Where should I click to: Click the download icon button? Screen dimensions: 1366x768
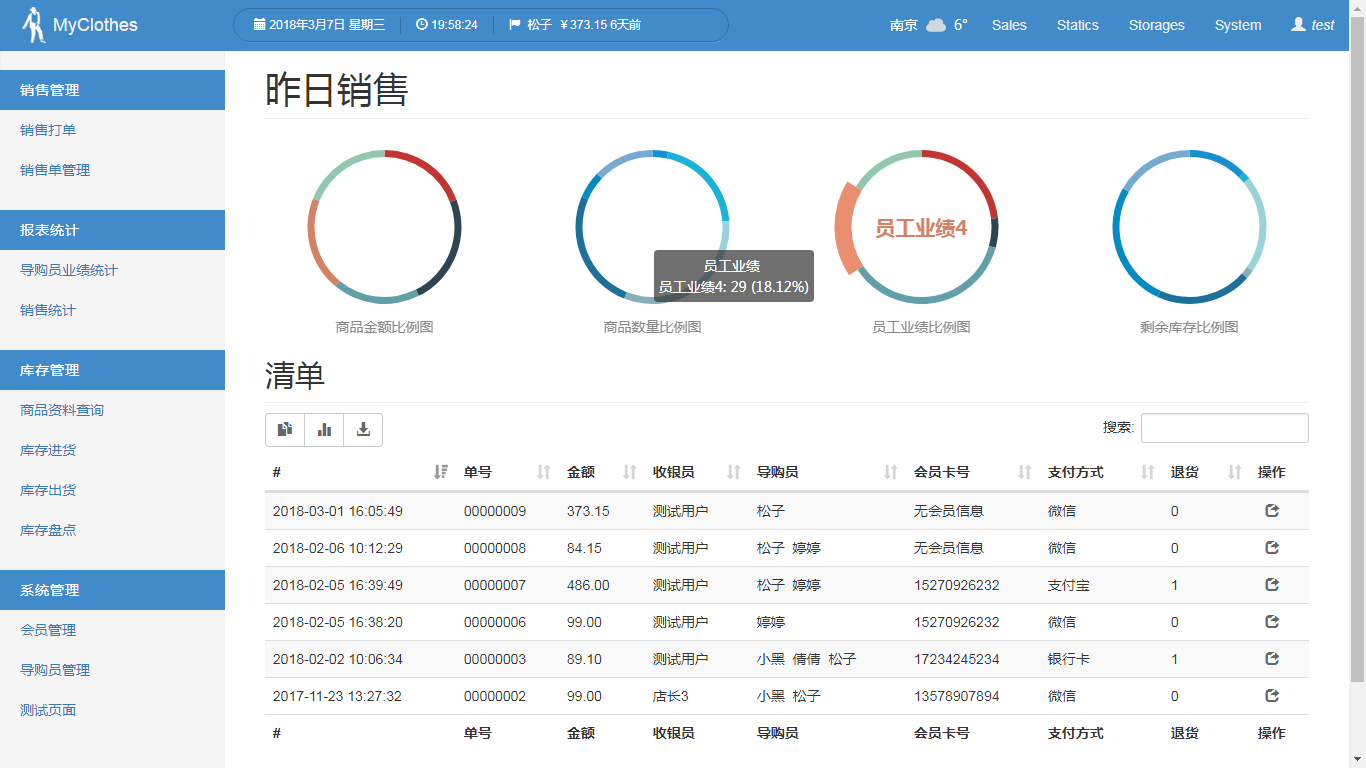(363, 430)
